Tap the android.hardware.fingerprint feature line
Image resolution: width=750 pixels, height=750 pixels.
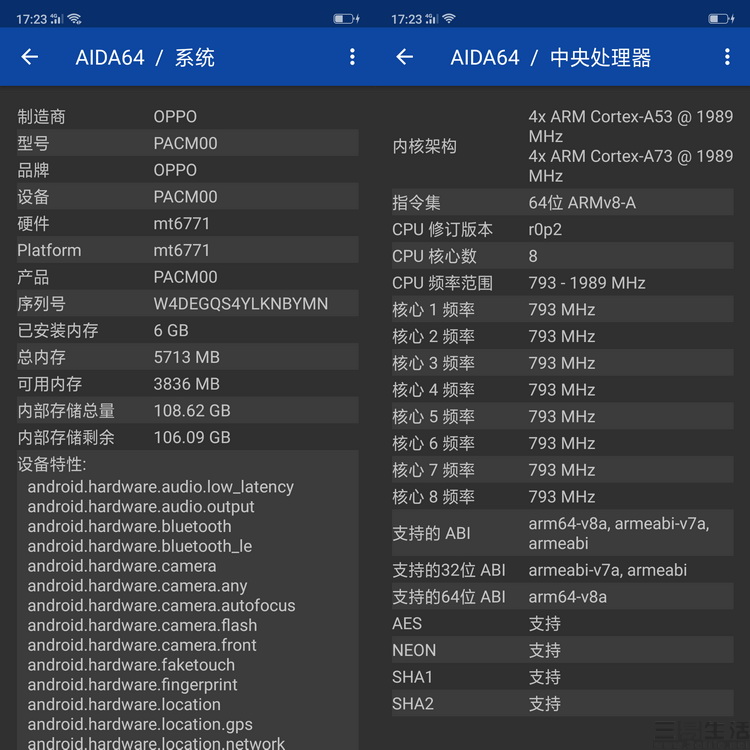tap(132, 685)
